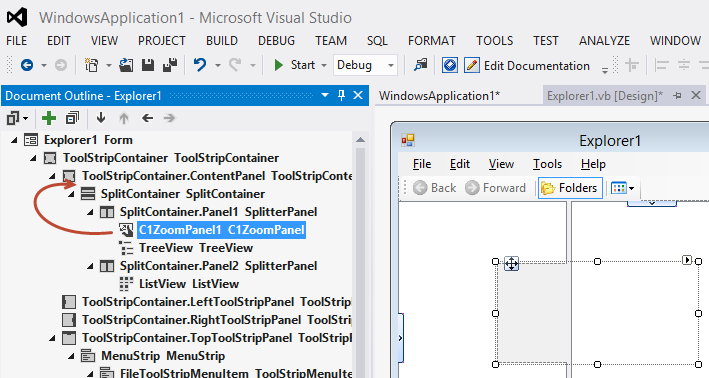Click the Document Outline expand-all toolbar icon
Viewport: 709px width, 378px height.
click(72, 118)
